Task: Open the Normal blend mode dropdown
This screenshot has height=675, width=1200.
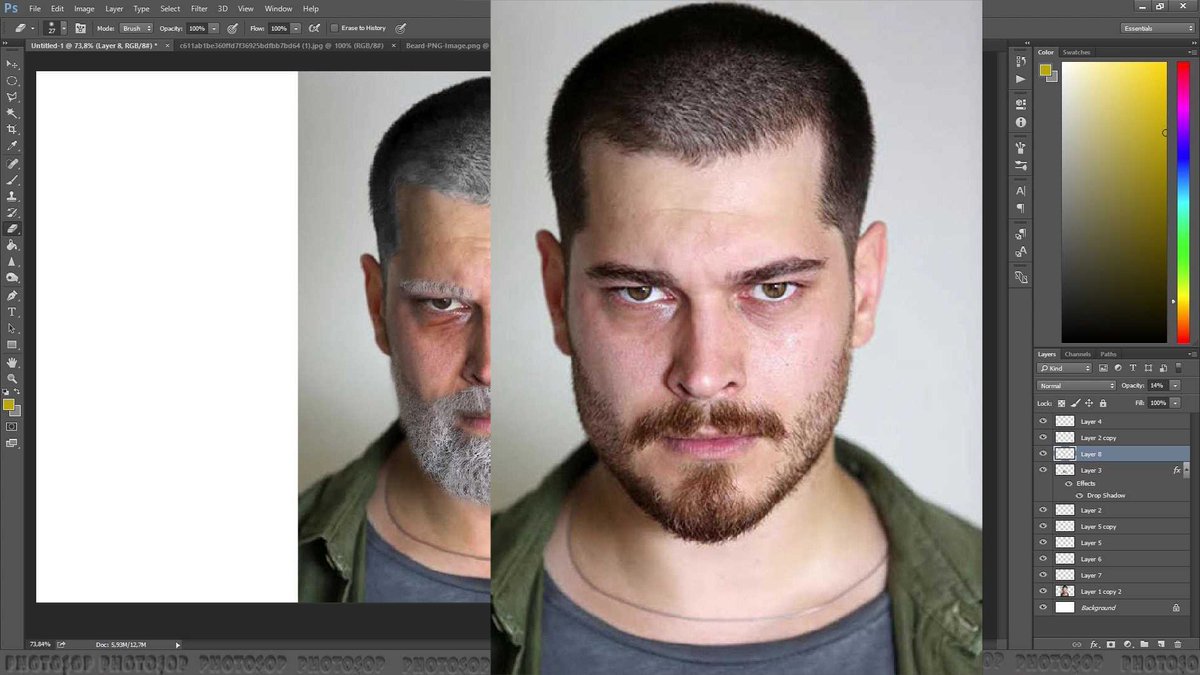Action: pos(1075,385)
